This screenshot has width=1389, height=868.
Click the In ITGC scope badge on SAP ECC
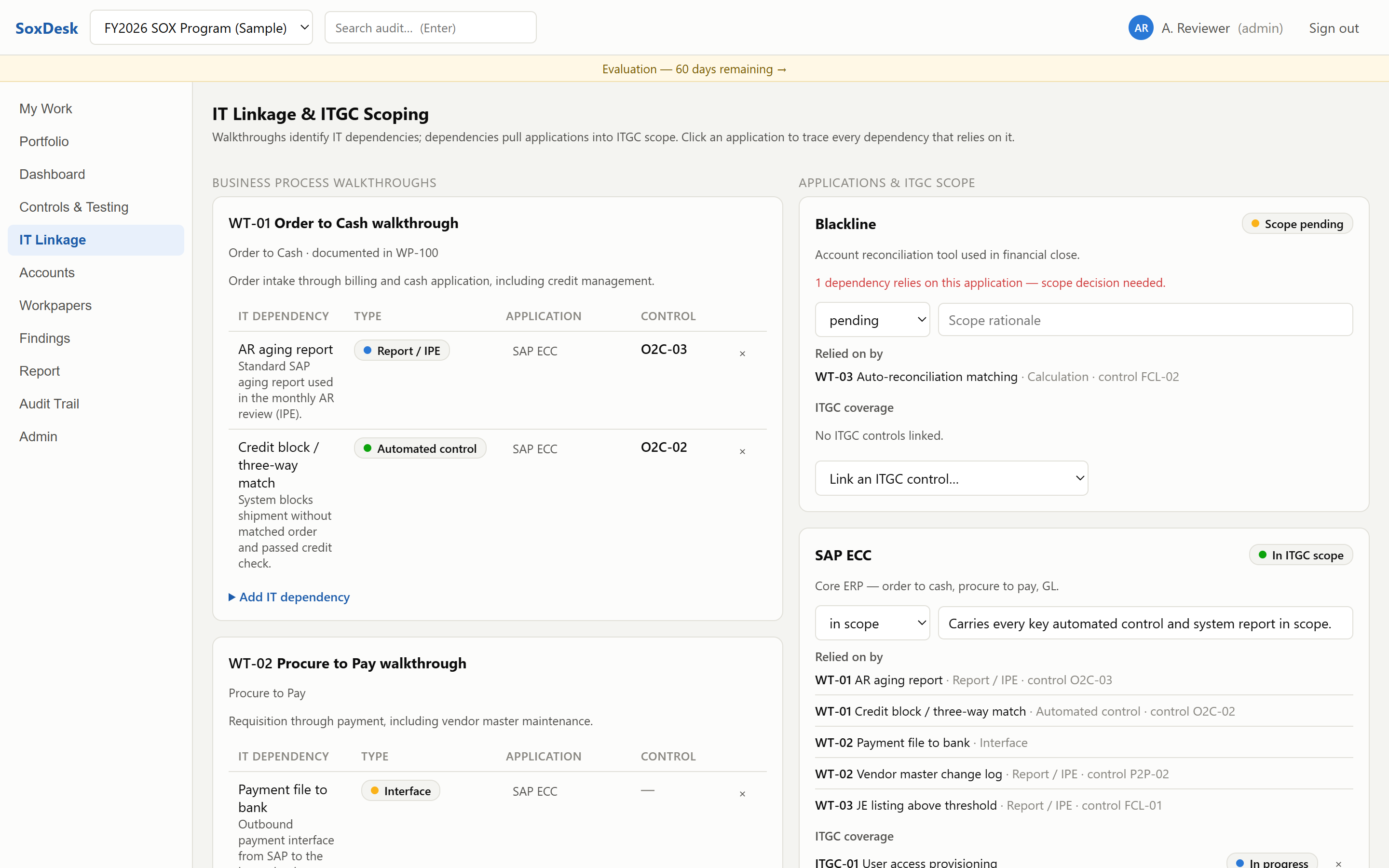tap(1301, 555)
